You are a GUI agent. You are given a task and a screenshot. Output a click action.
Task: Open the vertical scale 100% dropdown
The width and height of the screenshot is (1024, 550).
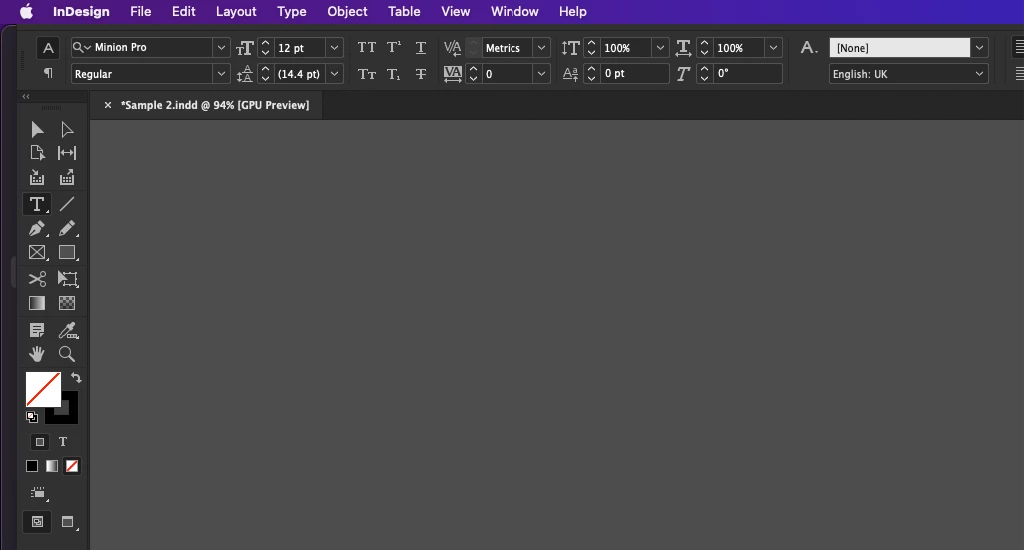pos(660,48)
